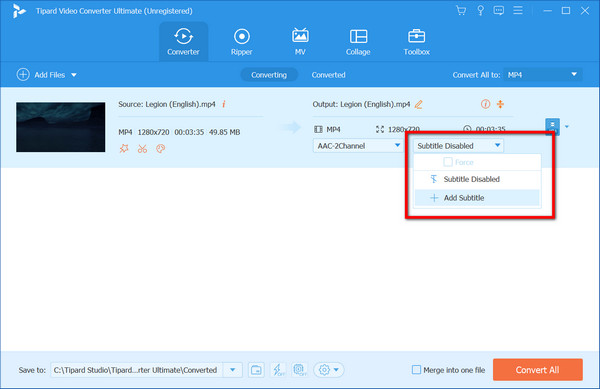The width and height of the screenshot is (600, 389).
Task: Choose Add Subtitle option
Action: [477, 198]
